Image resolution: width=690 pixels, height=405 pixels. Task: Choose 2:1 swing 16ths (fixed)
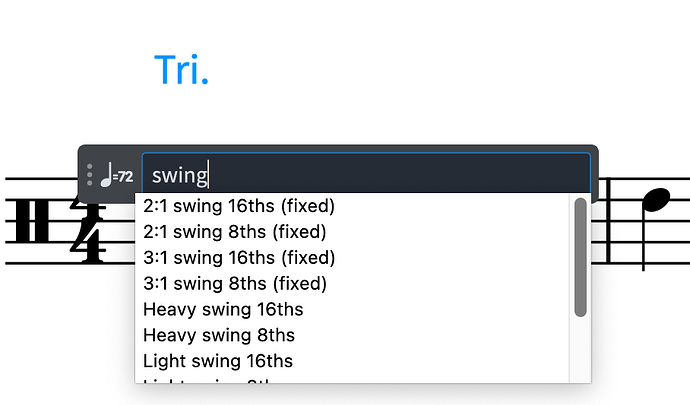point(238,207)
